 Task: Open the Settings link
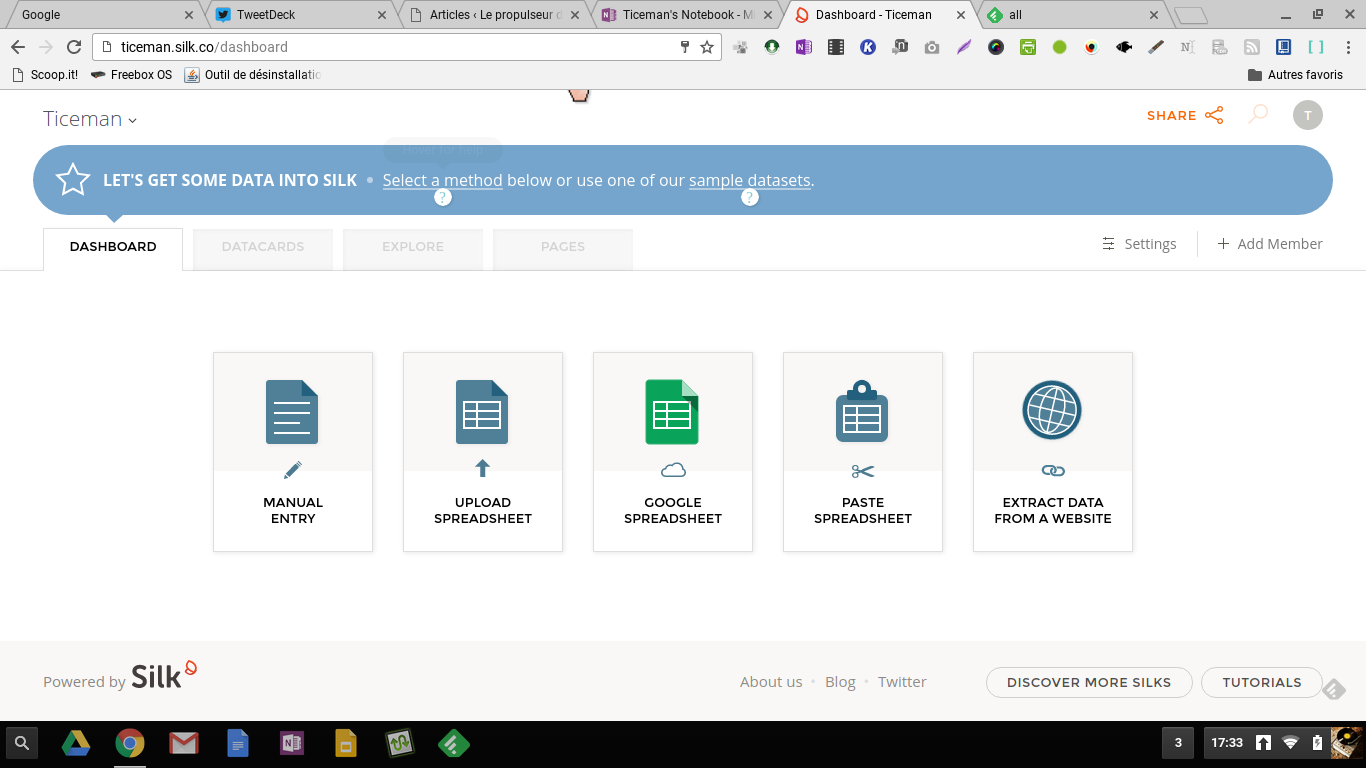1139,244
